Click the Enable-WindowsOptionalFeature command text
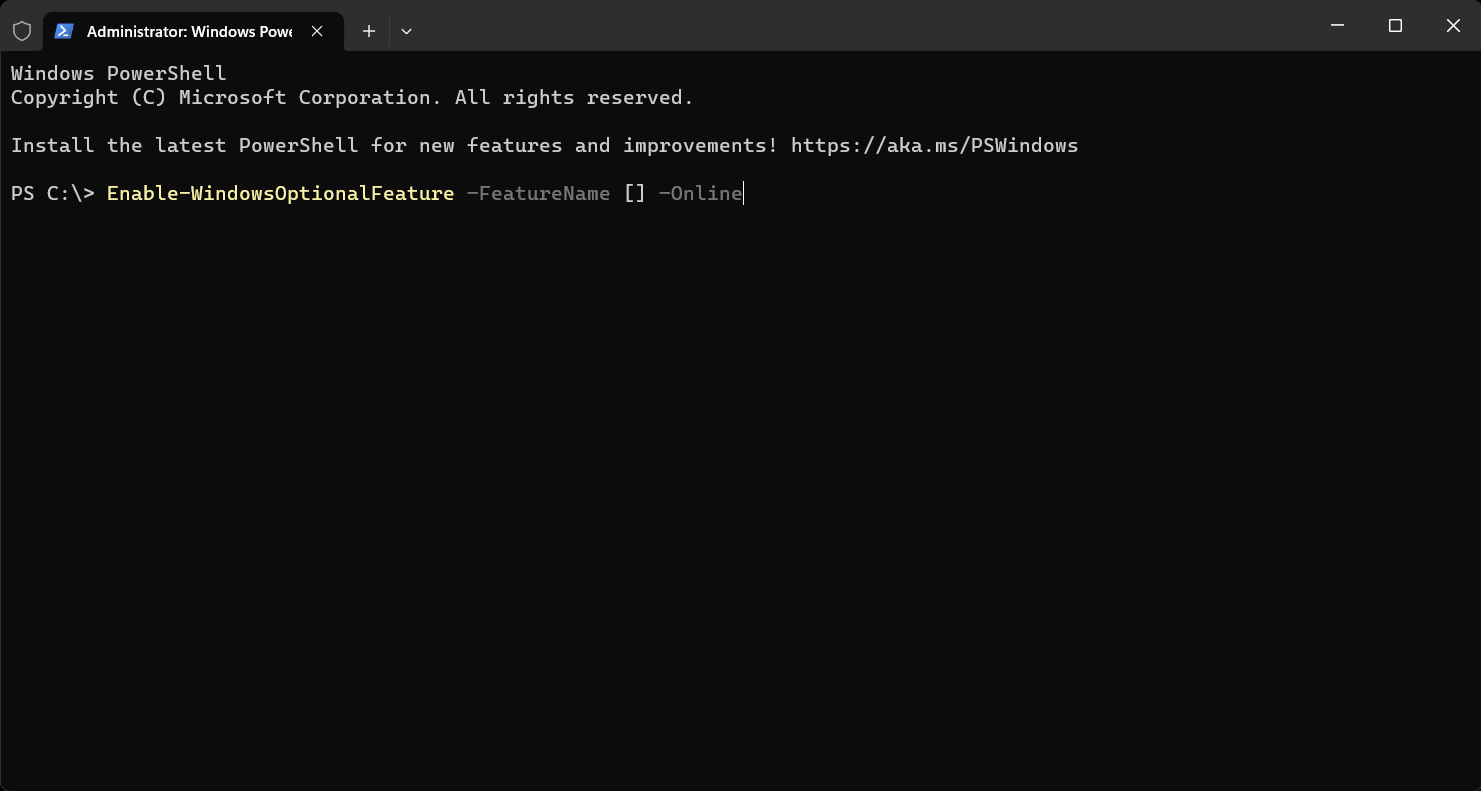Image resolution: width=1481 pixels, height=791 pixels. click(280, 193)
